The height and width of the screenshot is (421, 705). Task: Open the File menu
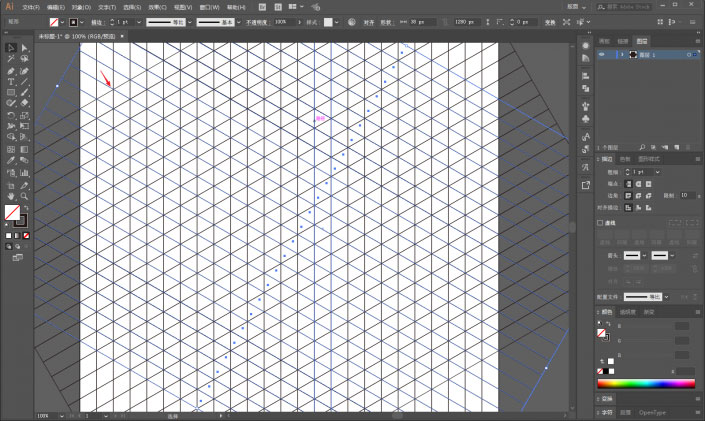point(31,7)
